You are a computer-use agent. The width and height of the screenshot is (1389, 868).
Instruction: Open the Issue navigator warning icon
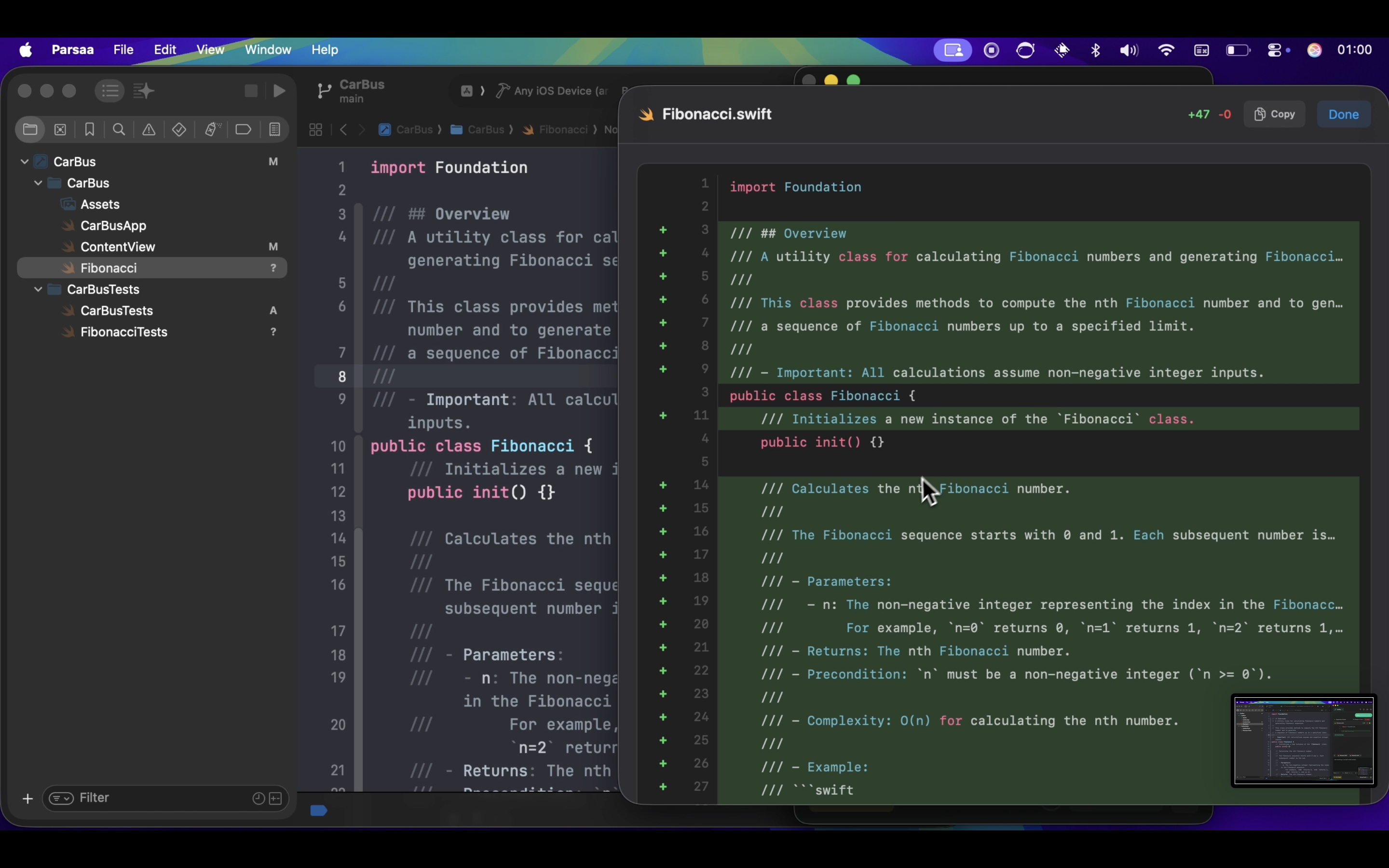tap(149, 130)
